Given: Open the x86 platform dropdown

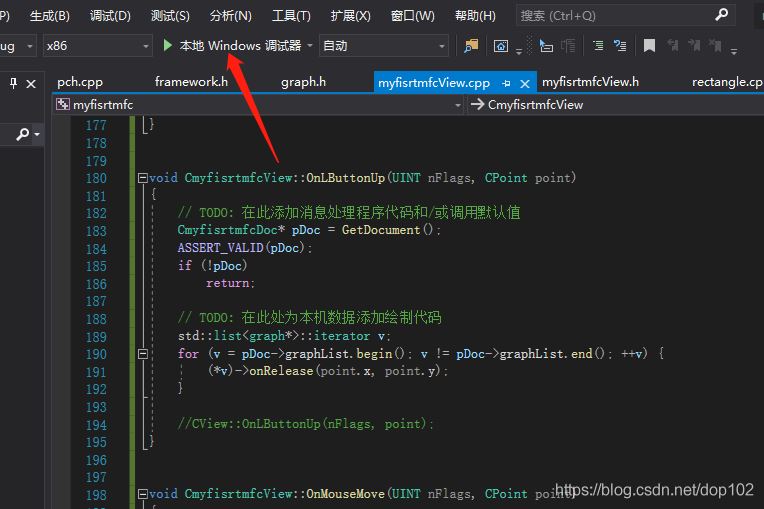Looking at the screenshot, I should [97, 46].
